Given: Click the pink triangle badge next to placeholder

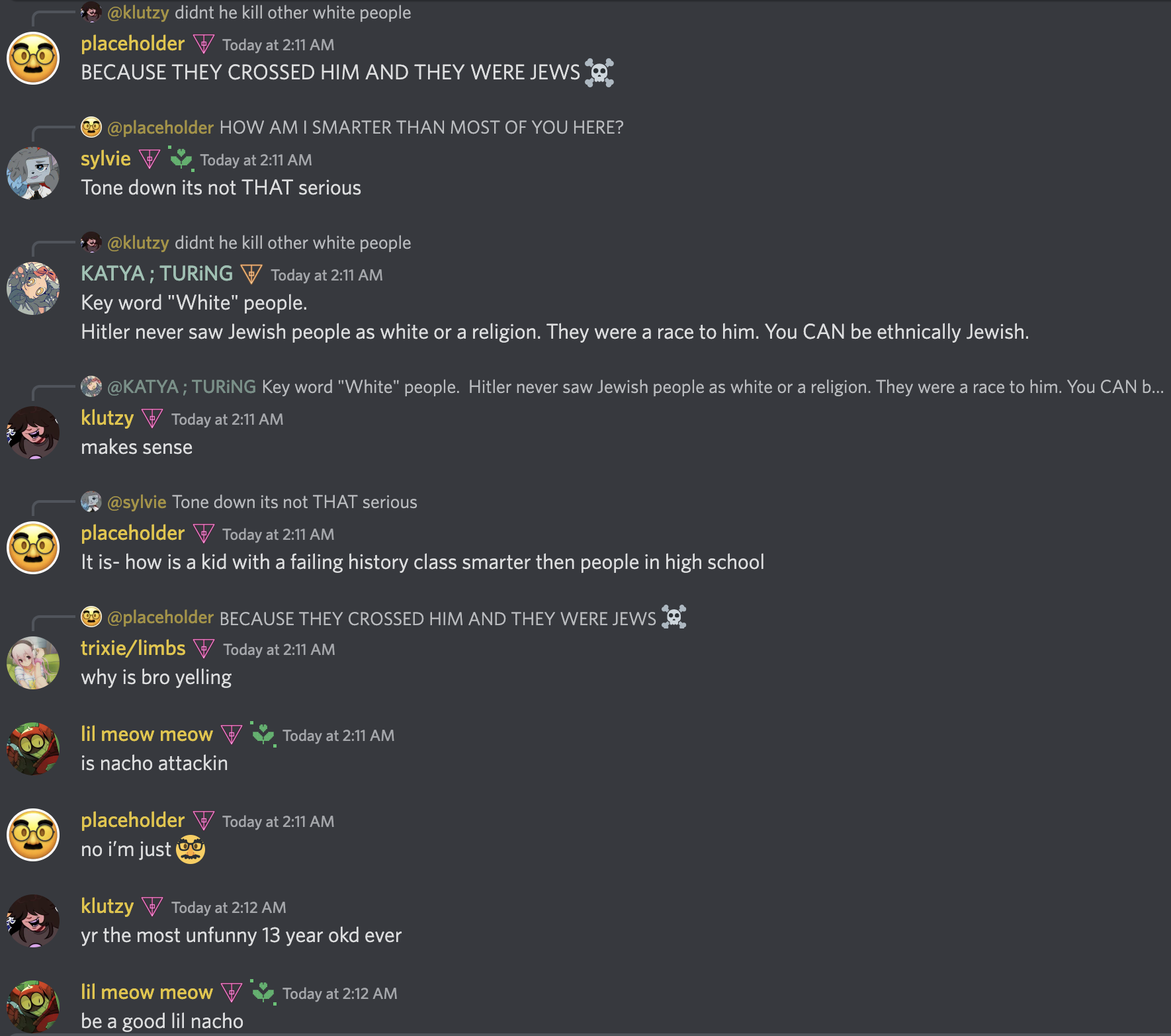Looking at the screenshot, I should pyautogui.click(x=202, y=44).
